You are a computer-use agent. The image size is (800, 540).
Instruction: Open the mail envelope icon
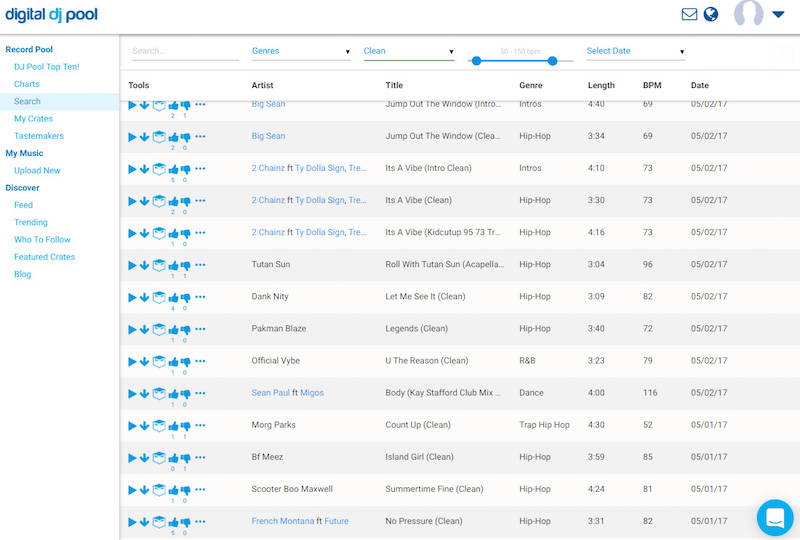coord(689,14)
